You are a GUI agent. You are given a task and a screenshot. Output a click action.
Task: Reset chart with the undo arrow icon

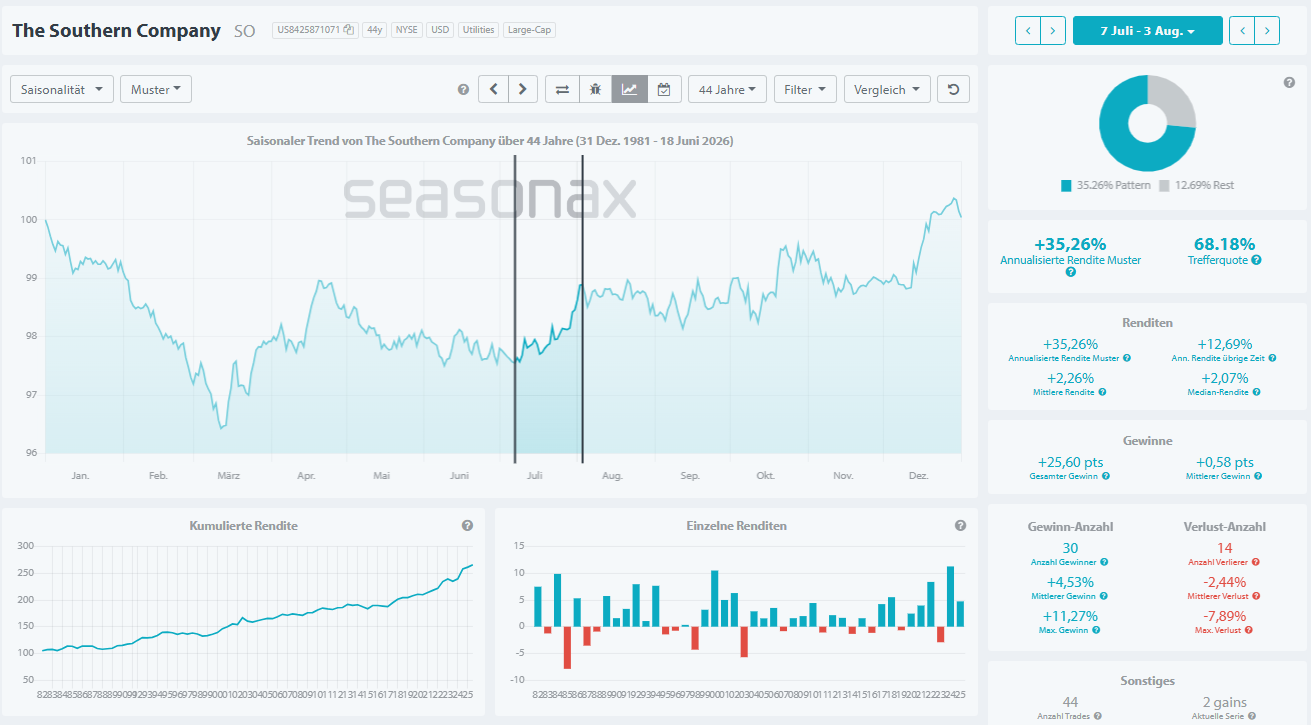point(953,89)
